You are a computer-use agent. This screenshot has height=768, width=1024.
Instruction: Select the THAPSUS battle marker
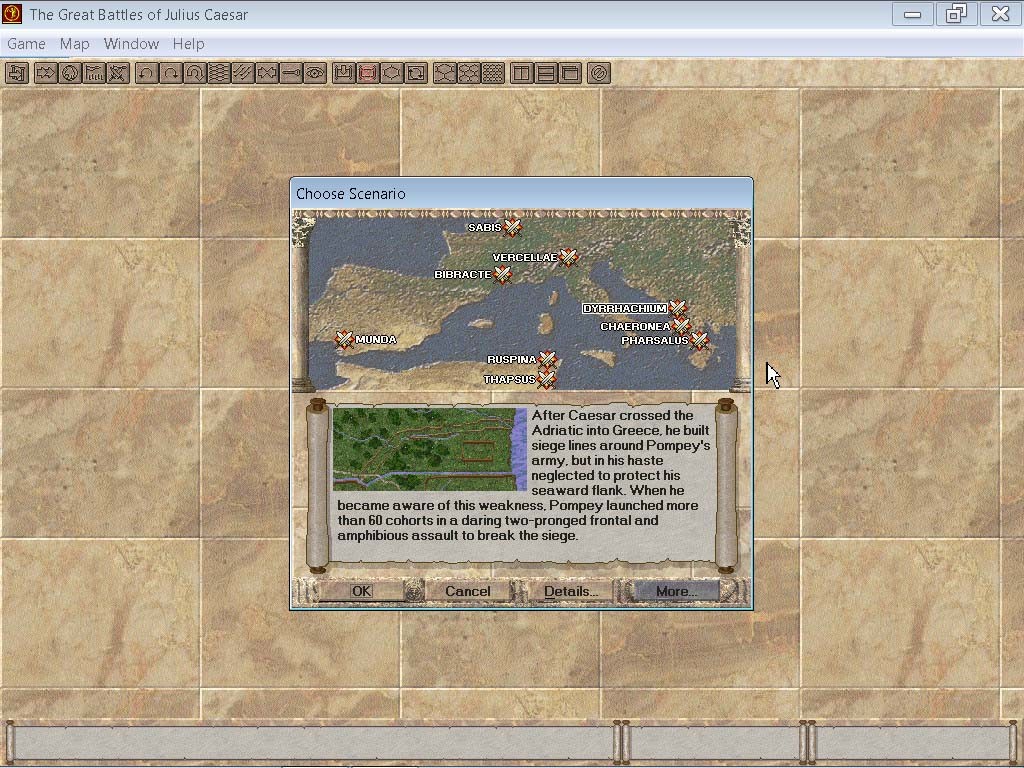547,379
